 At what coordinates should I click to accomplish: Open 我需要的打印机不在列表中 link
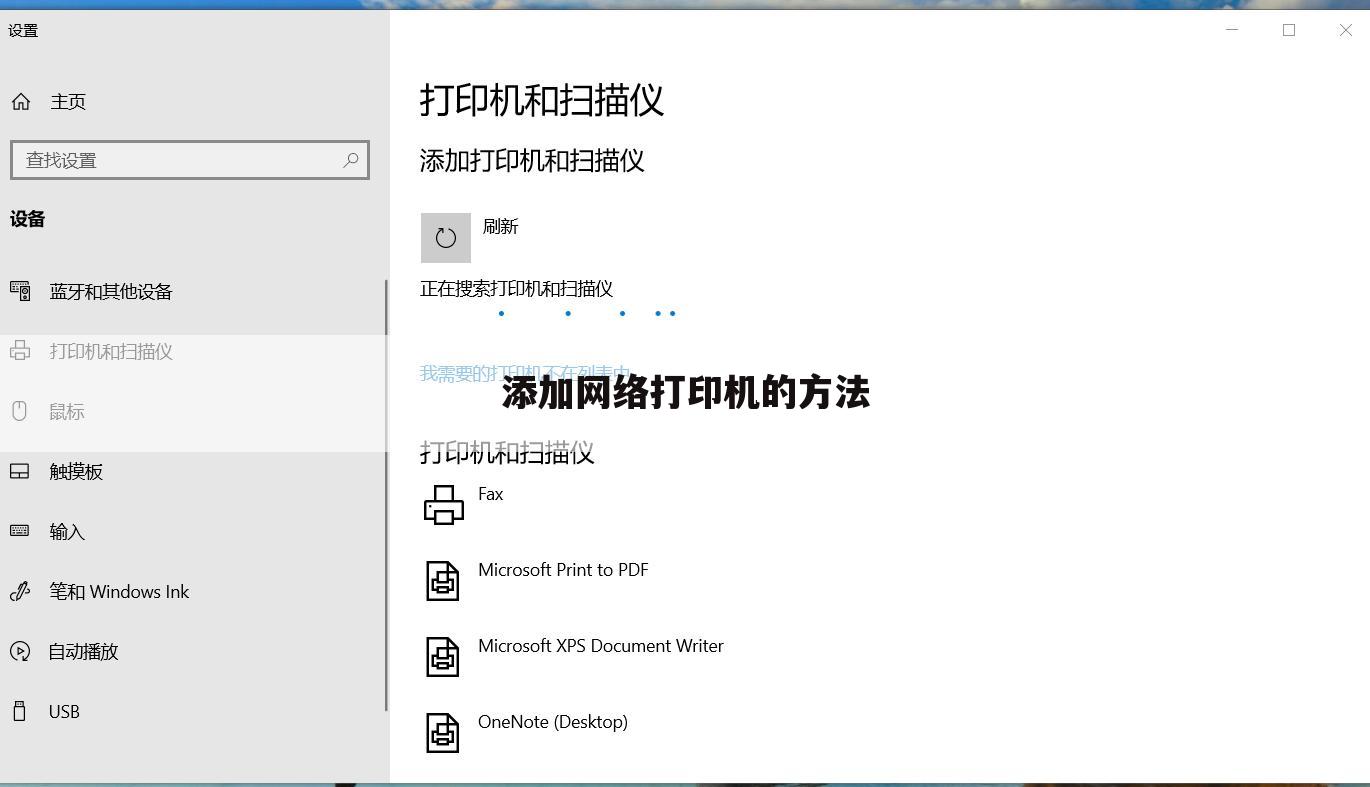tap(525, 372)
